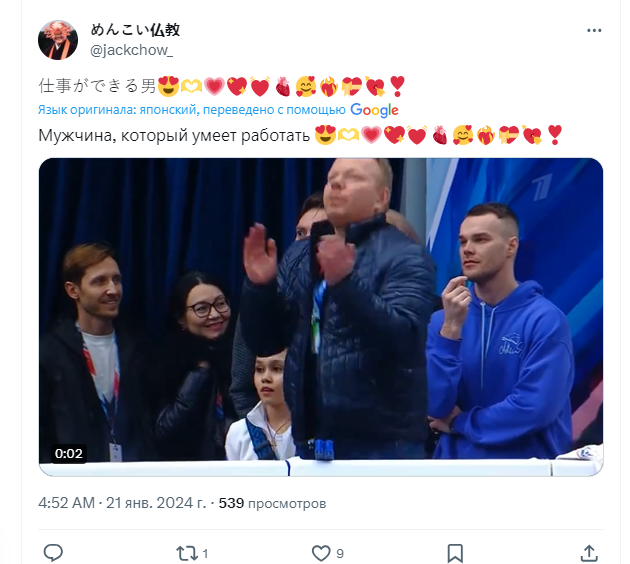Like the tweet with the heart icon
The image size is (630, 564).
321,553
